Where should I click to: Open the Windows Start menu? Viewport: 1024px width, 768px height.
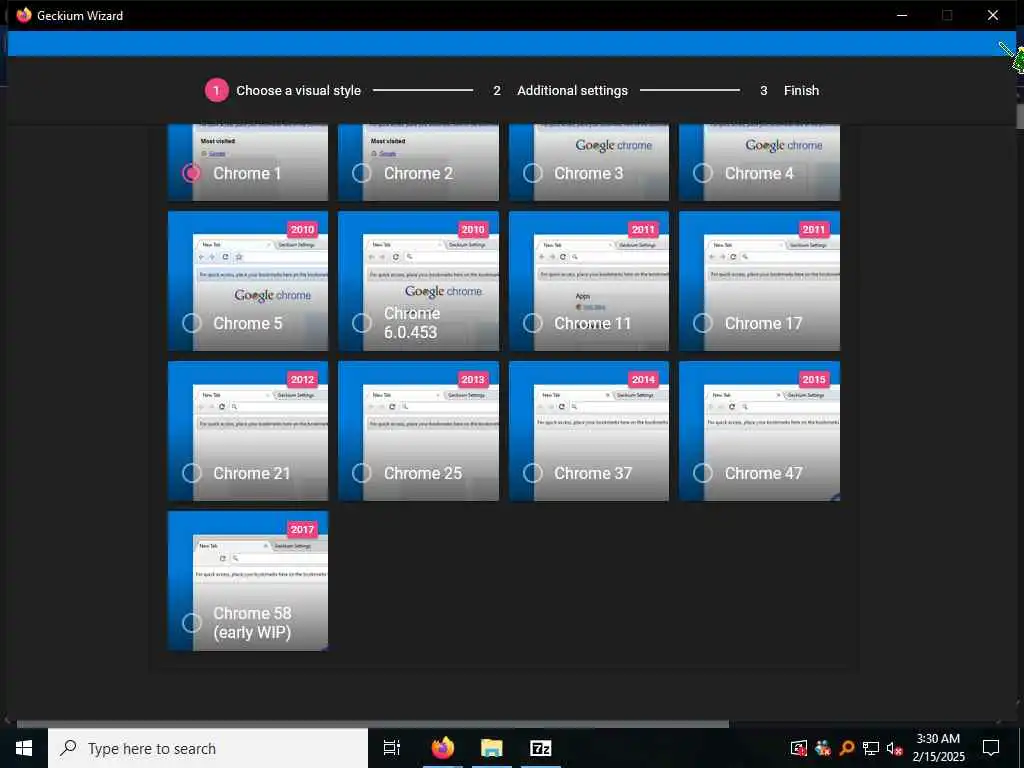click(24, 748)
